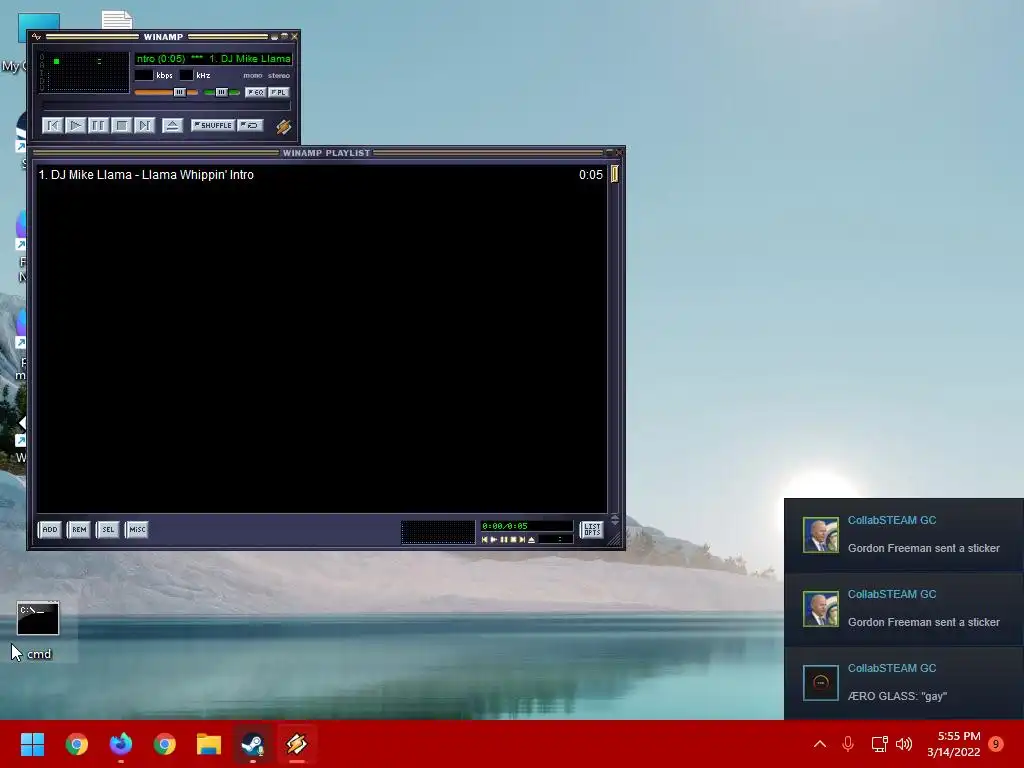
Task: Toggle the SHUFFLE button in Winamp
Action: point(213,125)
